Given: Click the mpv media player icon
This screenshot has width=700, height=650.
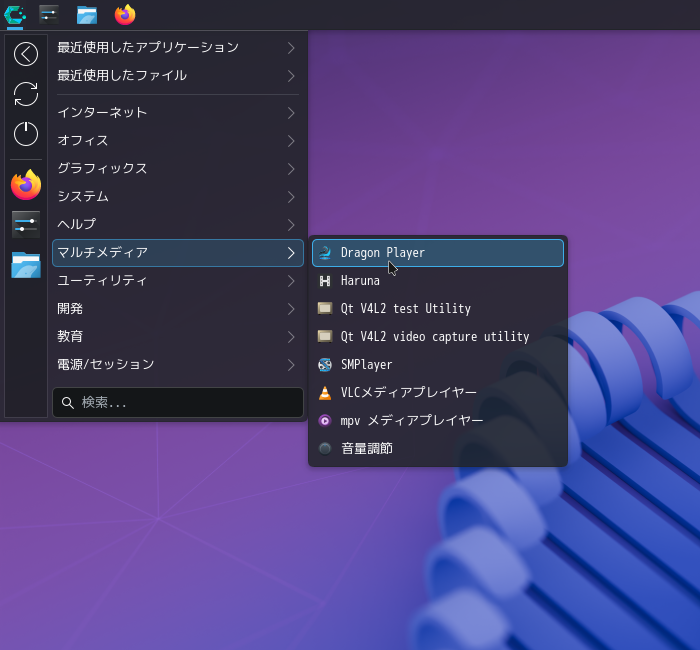Looking at the screenshot, I should (x=325, y=421).
